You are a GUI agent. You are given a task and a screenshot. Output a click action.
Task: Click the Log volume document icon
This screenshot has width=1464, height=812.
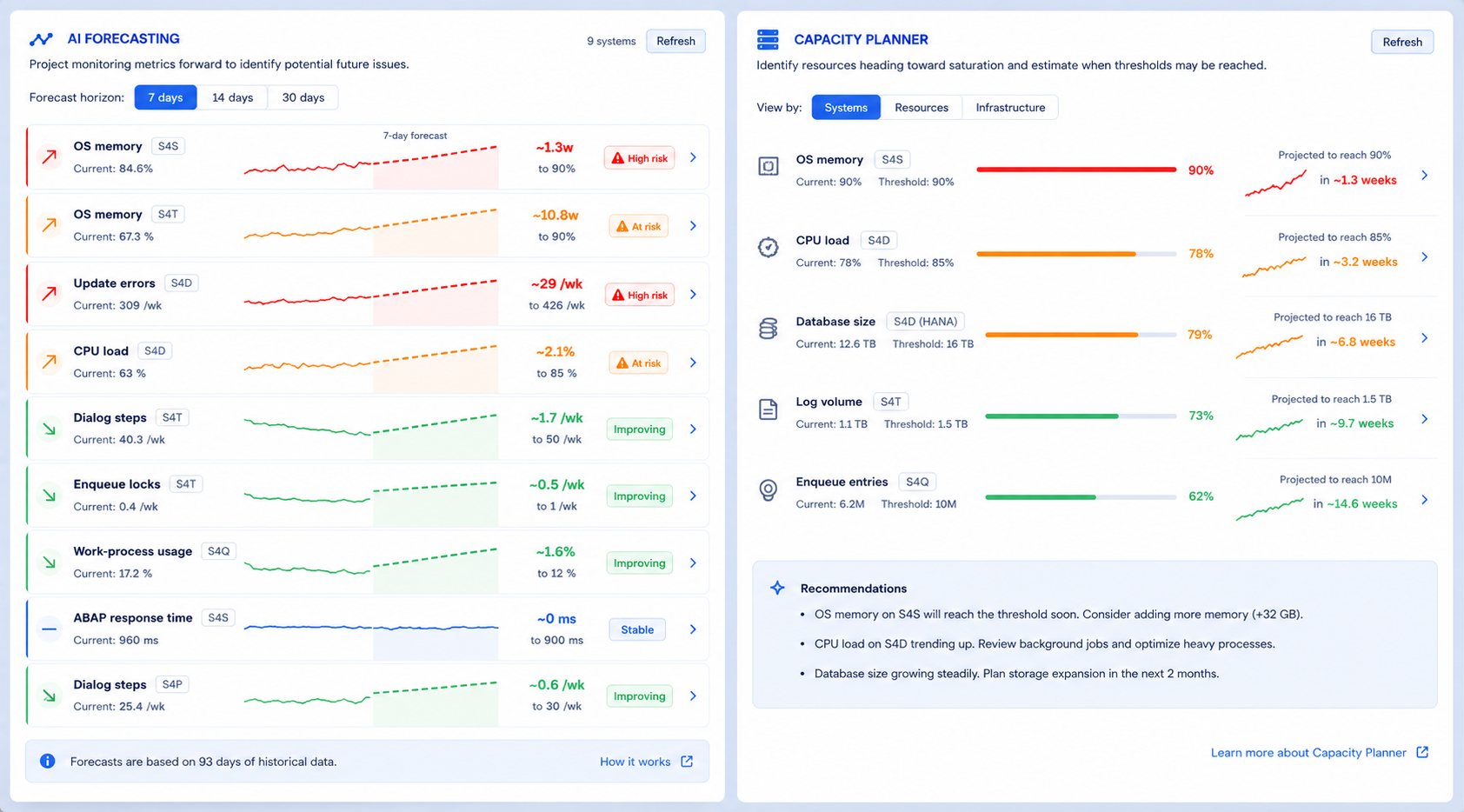(769, 409)
